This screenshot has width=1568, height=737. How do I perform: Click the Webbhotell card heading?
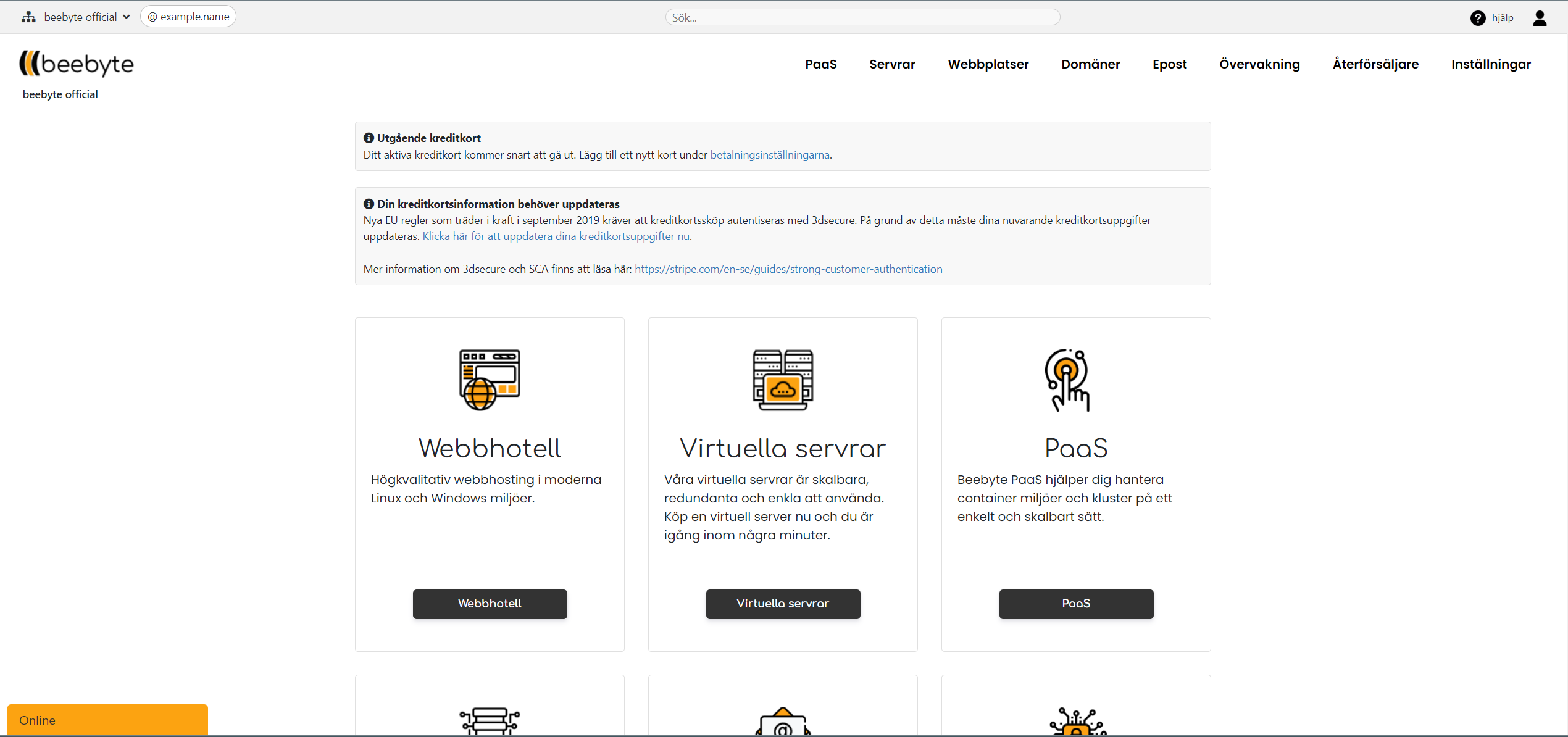tap(490, 448)
